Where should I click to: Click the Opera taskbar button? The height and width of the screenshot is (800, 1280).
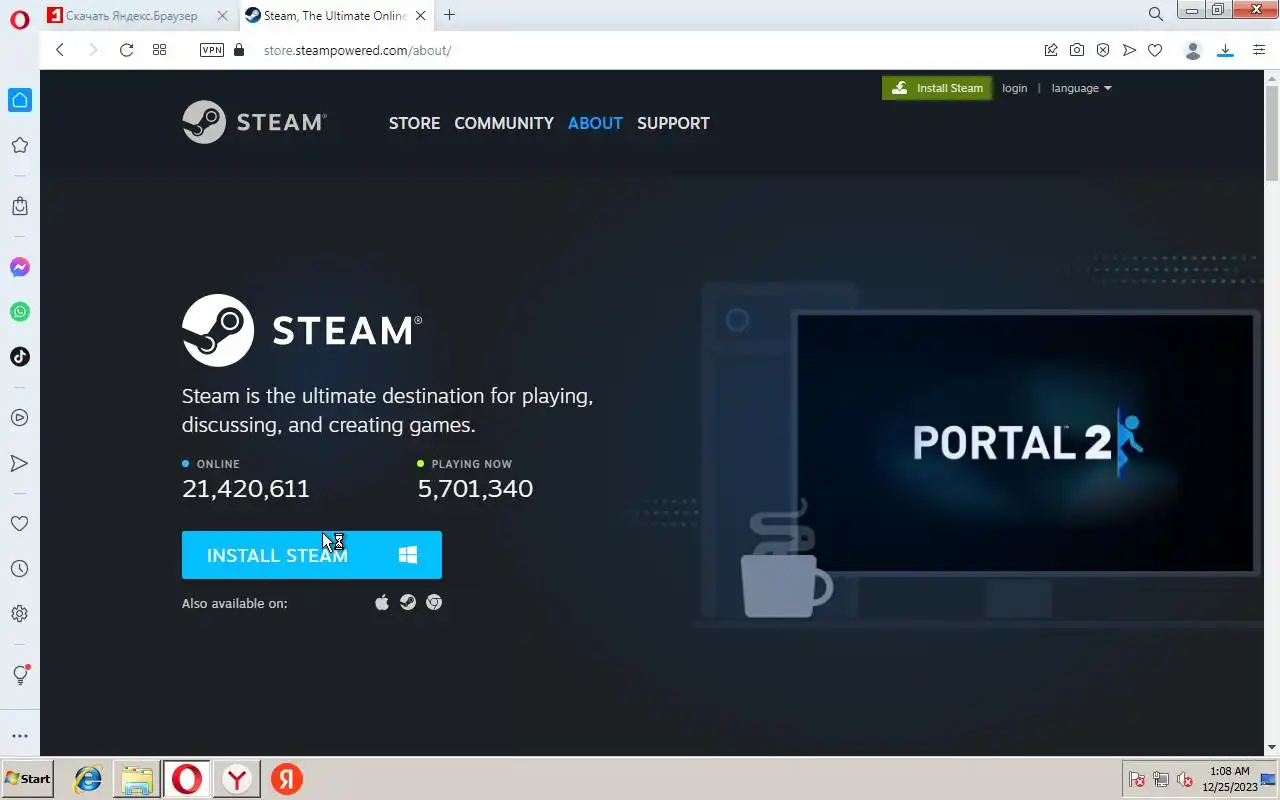click(x=187, y=779)
